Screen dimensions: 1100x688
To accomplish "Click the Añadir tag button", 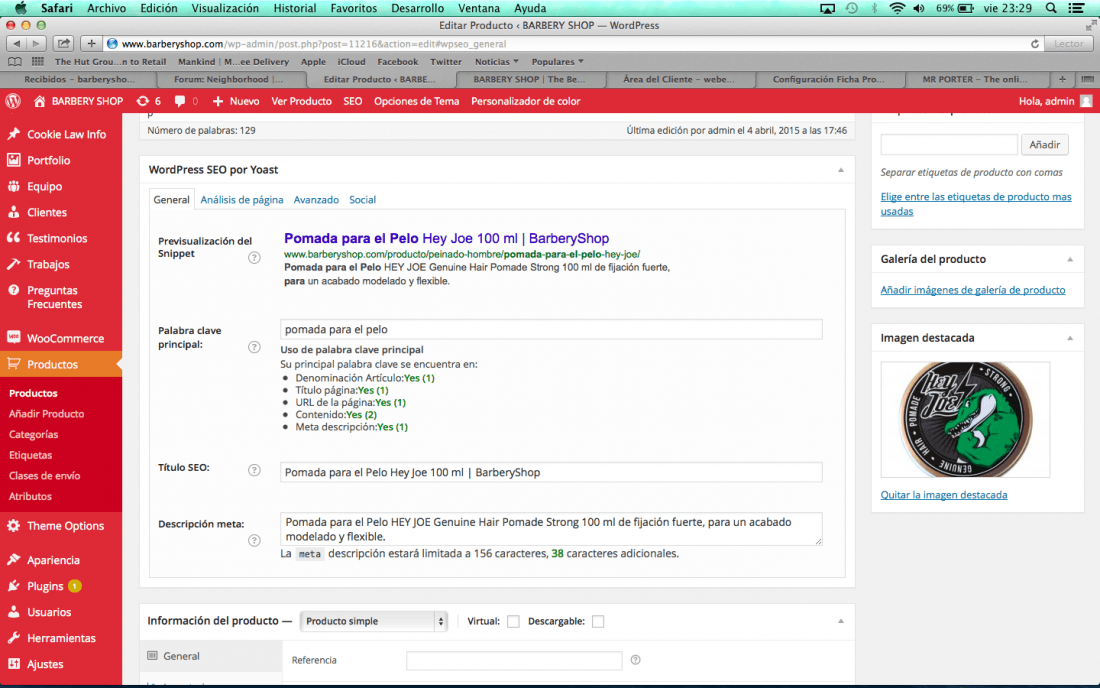I will click(1045, 144).
